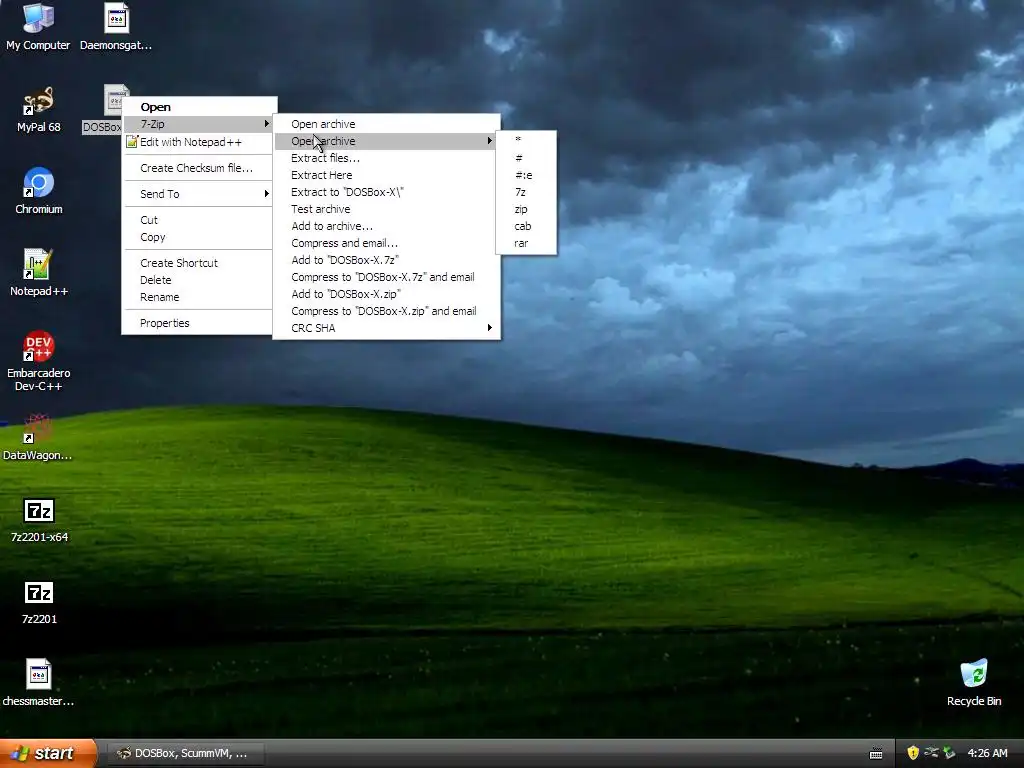Select Extract to "DOSBox-X\" option
1024x768 pixels.
[387, 192]
